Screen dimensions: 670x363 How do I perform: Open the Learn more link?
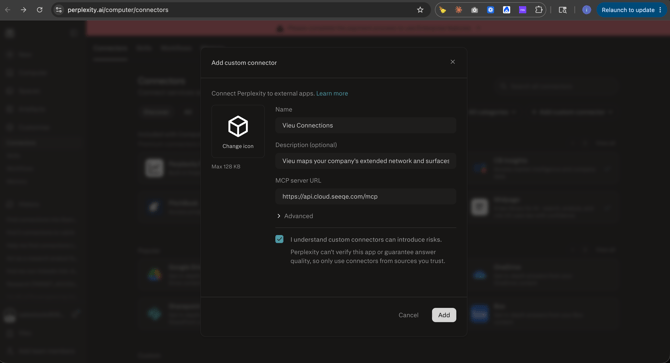(332, 94)
